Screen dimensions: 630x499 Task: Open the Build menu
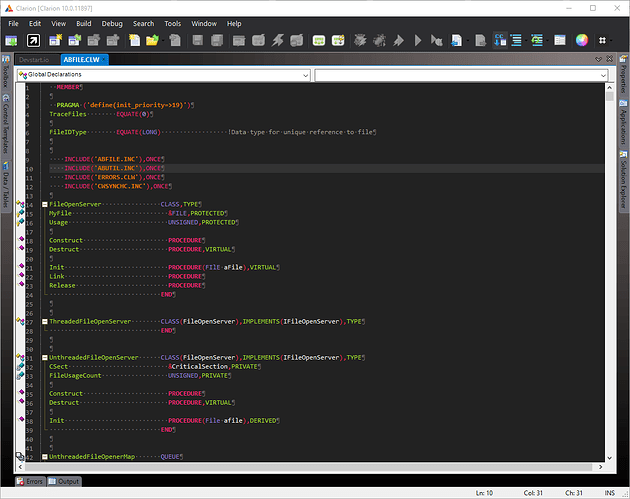pos(84,23)
